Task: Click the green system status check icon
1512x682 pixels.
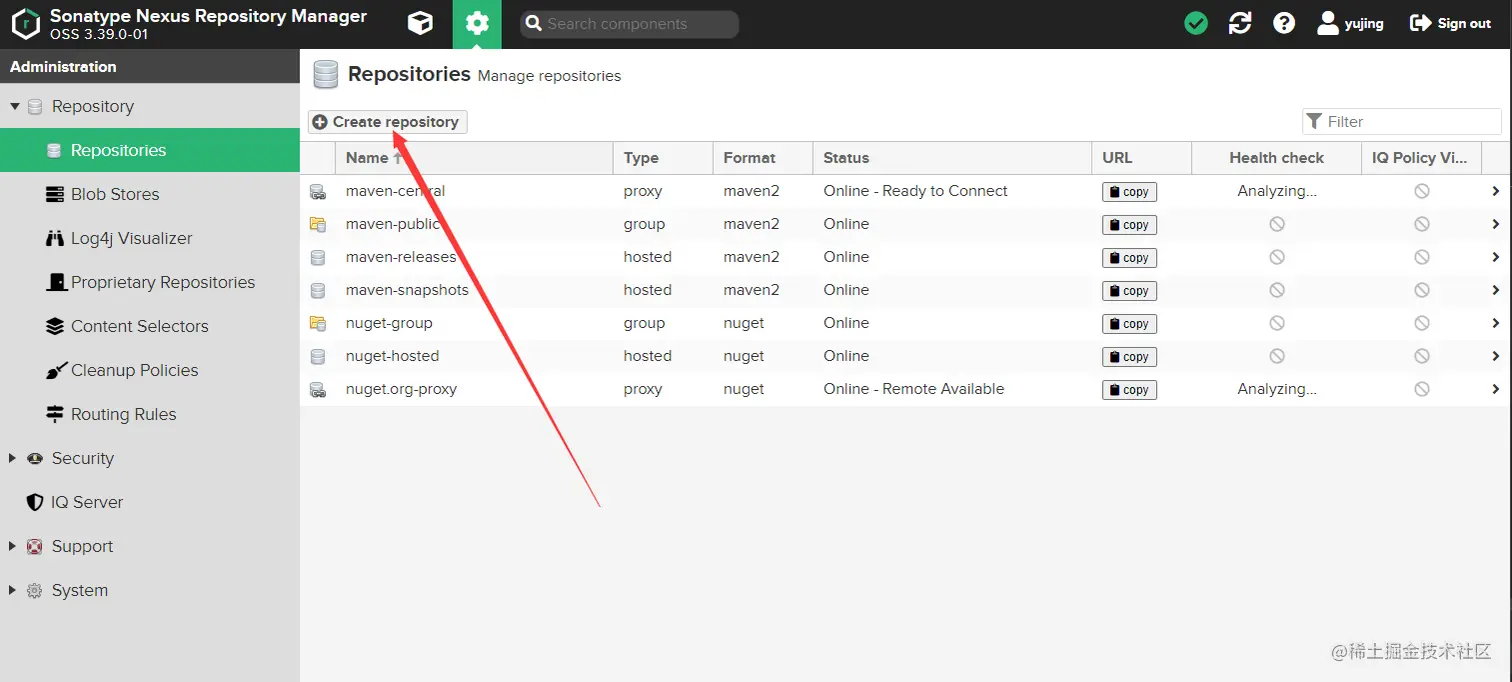Action: pyautogui.click(x=1196, y=23)
